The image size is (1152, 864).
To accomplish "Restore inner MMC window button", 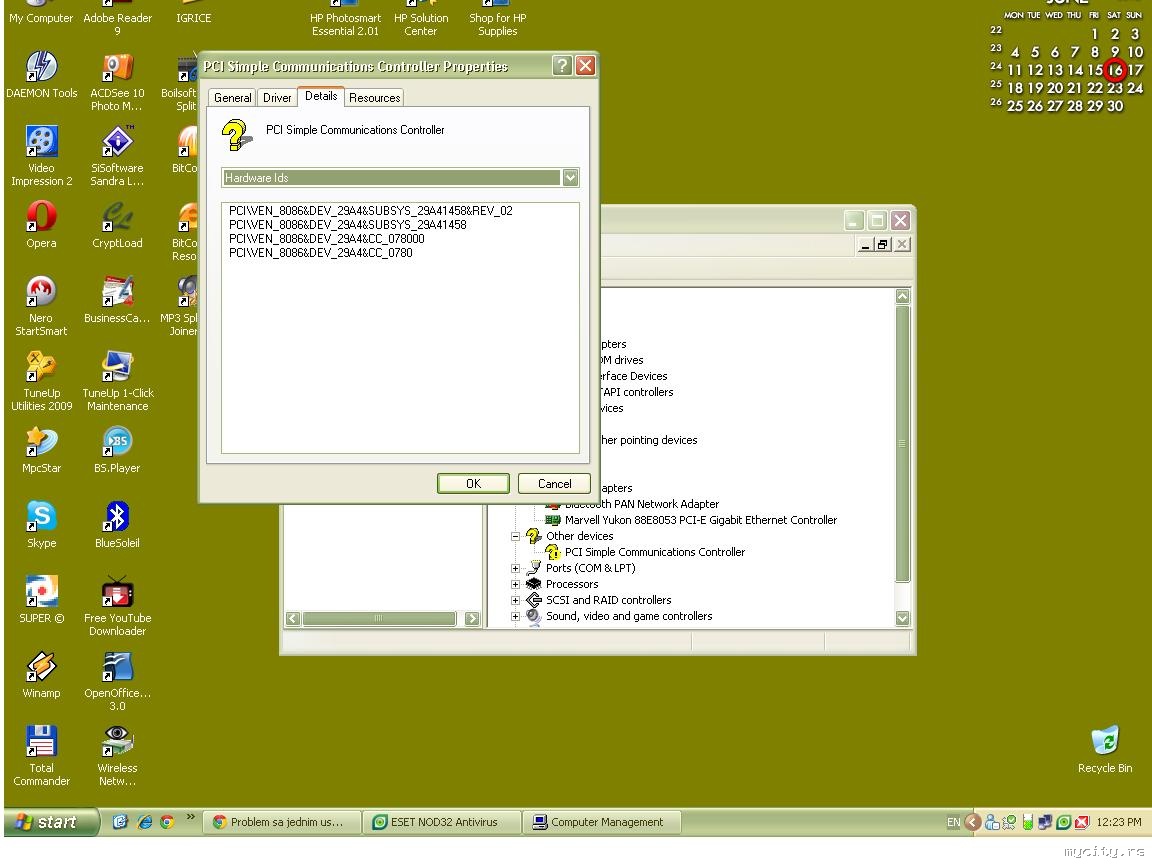I will coord(883,245).
